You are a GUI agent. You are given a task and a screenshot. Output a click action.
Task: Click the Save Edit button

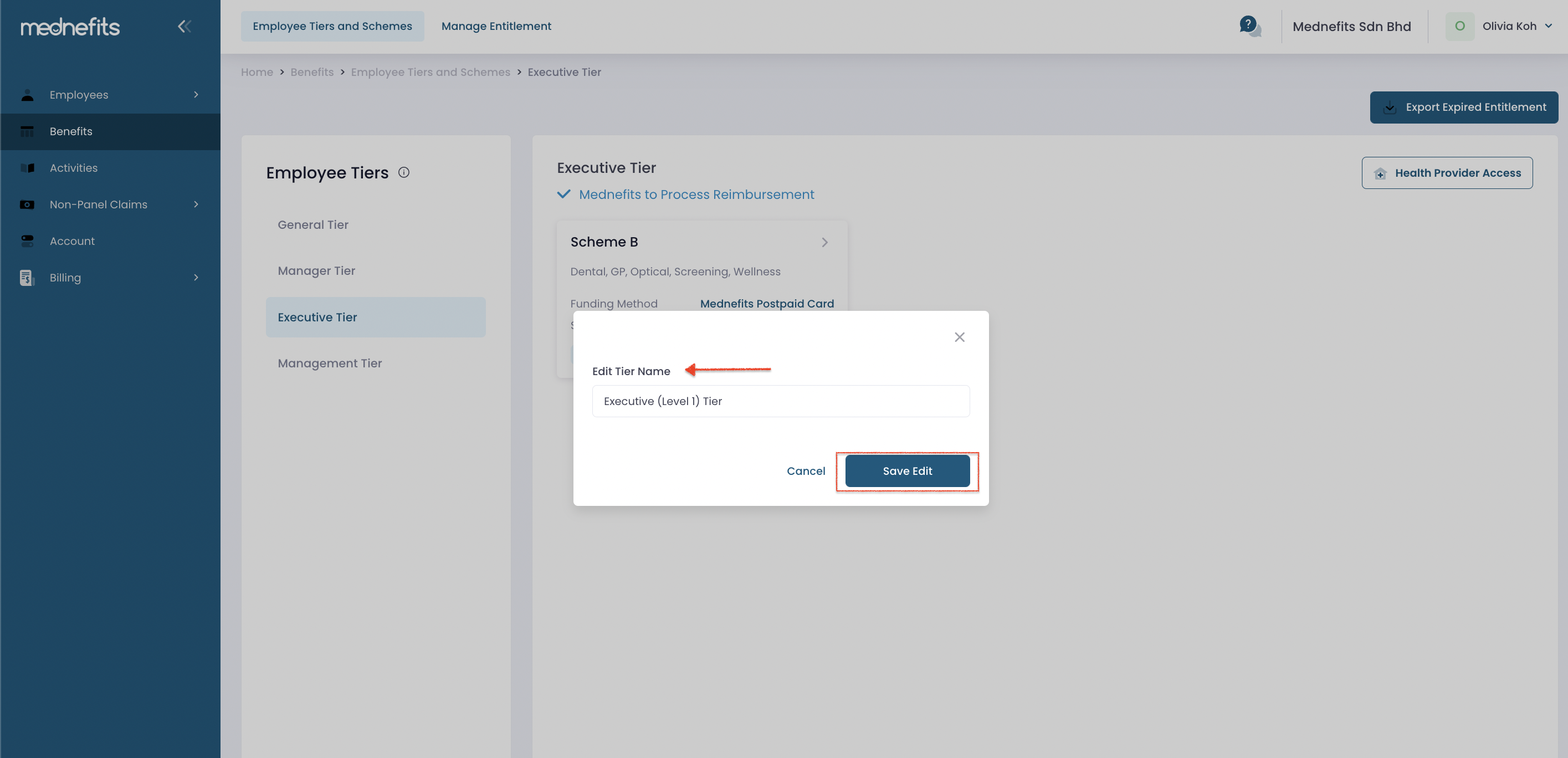[908, 470]
